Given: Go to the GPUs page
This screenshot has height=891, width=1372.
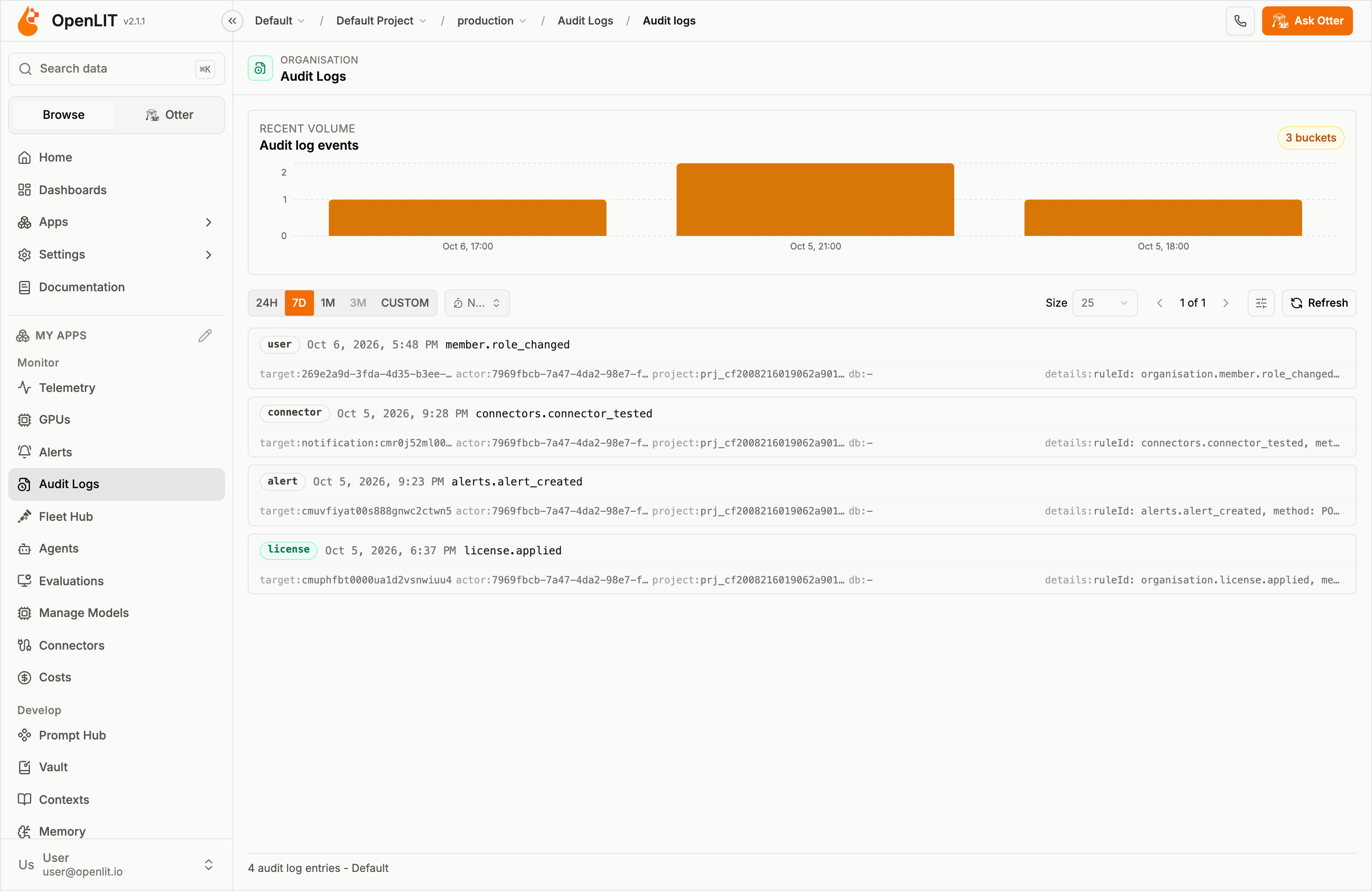Looking at the screenshot, I should (x=117, y=420).
